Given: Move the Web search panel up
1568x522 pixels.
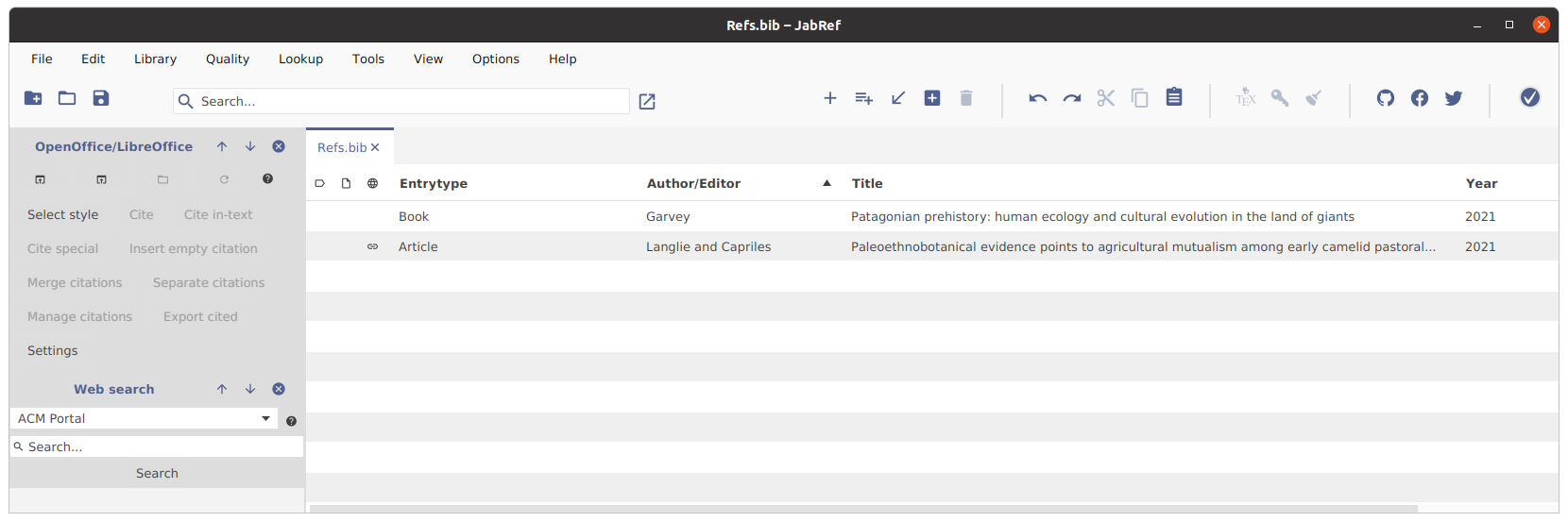Looking at the screenshot, I should pos(222,389).
